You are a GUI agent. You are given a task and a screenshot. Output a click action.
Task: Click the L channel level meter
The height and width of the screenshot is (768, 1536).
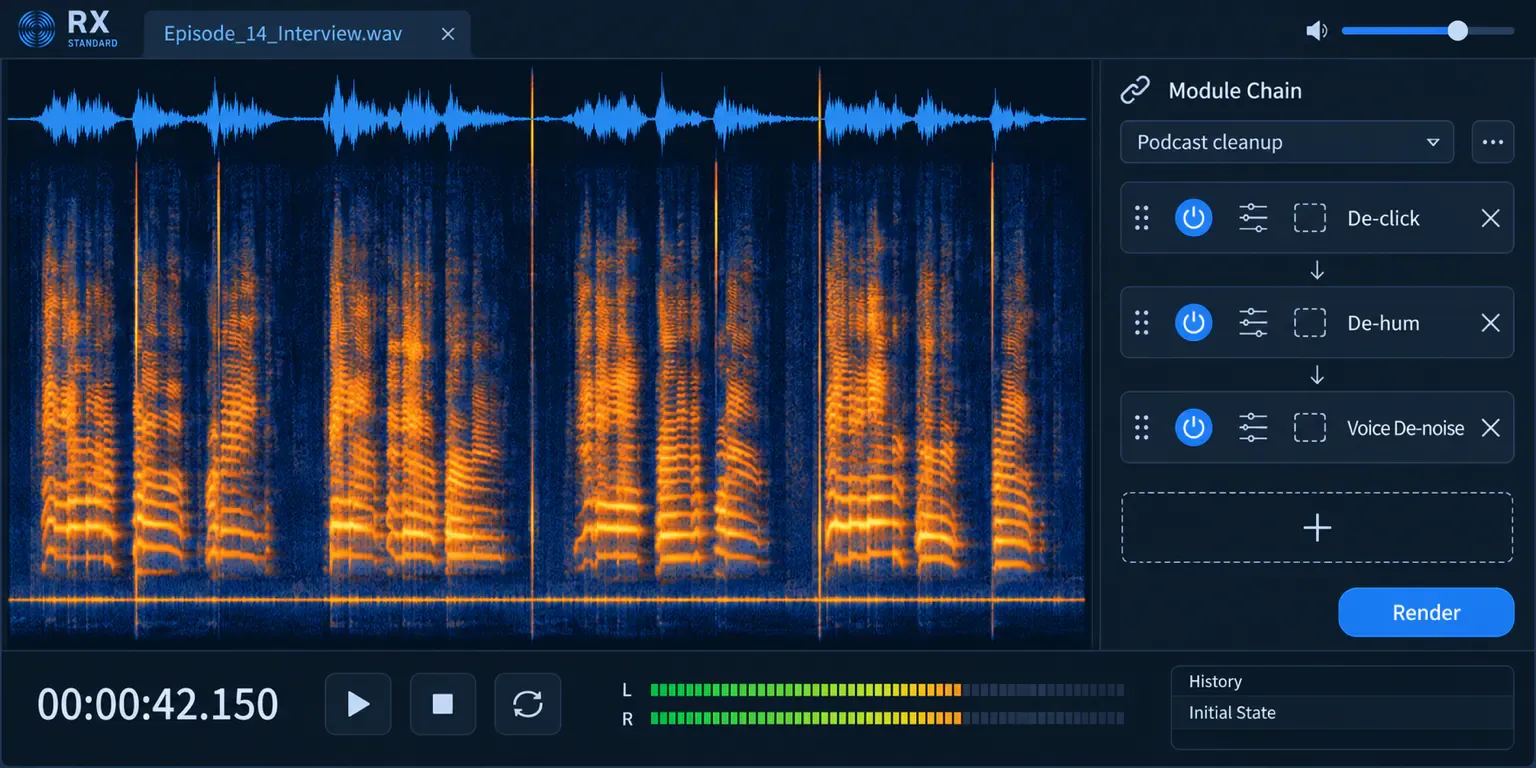point(887,690)
